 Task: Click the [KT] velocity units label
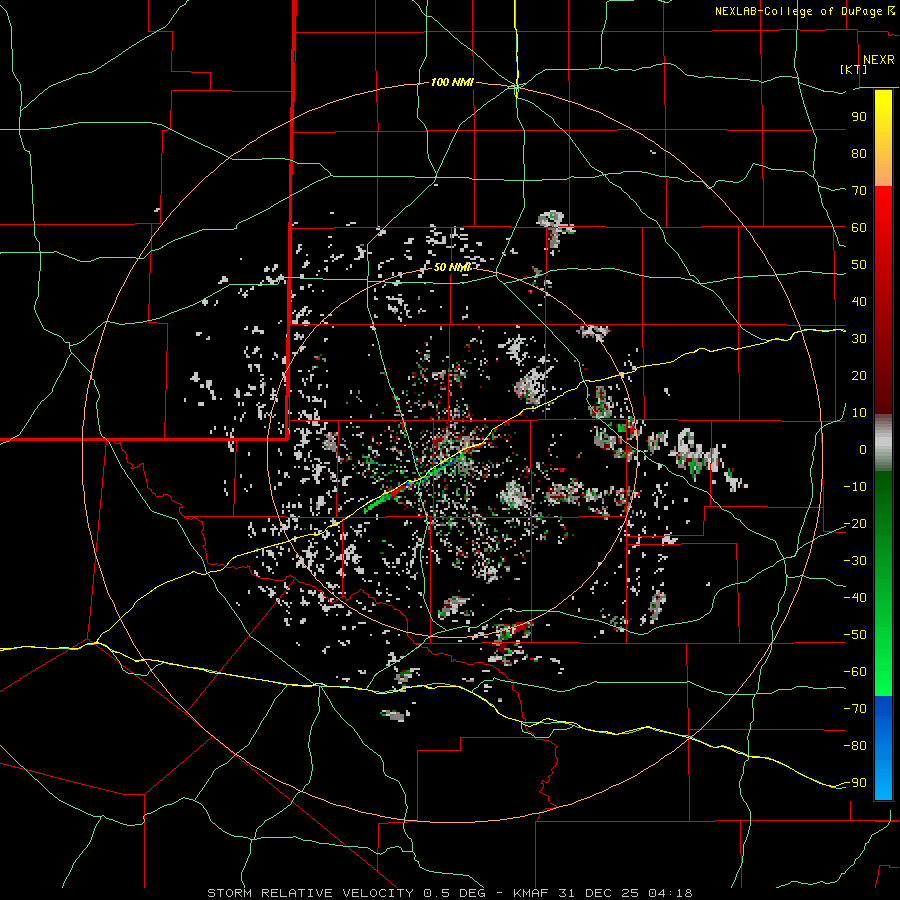coord(854,69)
